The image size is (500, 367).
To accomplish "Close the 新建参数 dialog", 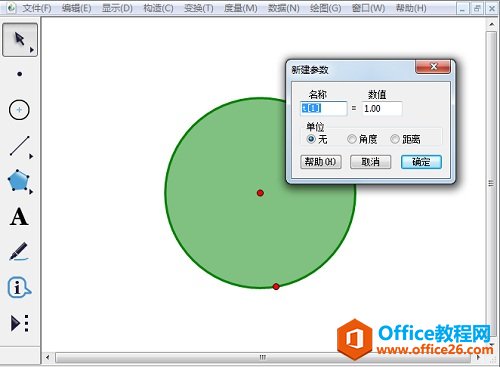I will tap(433, 67).
